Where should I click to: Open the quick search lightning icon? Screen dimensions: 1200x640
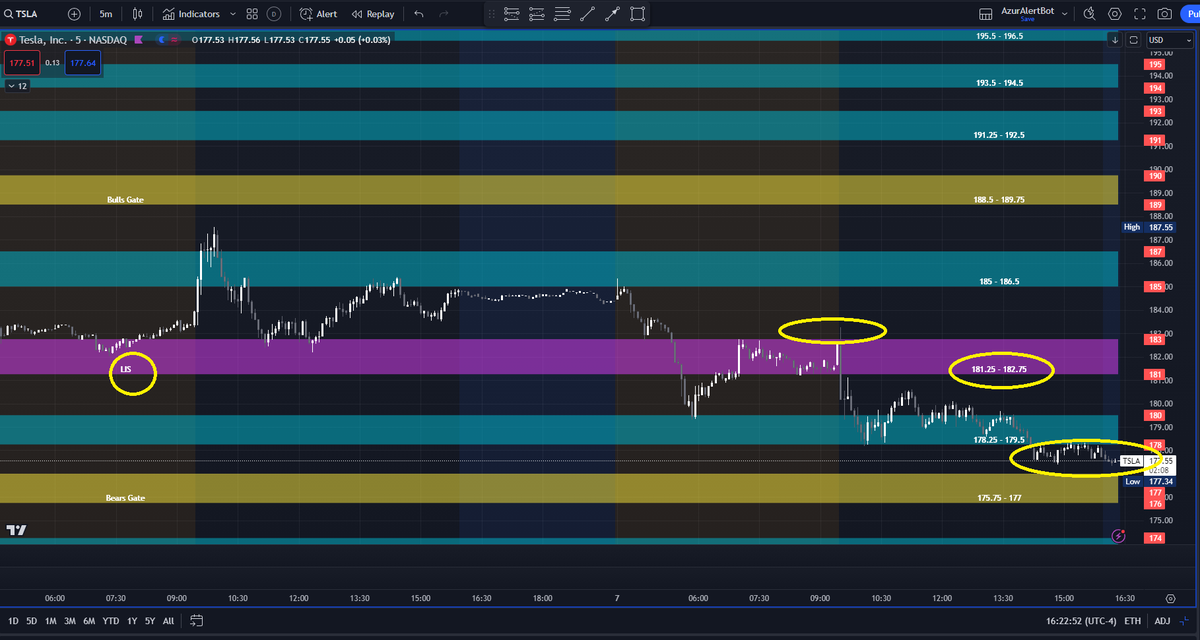pos(1089,14)
